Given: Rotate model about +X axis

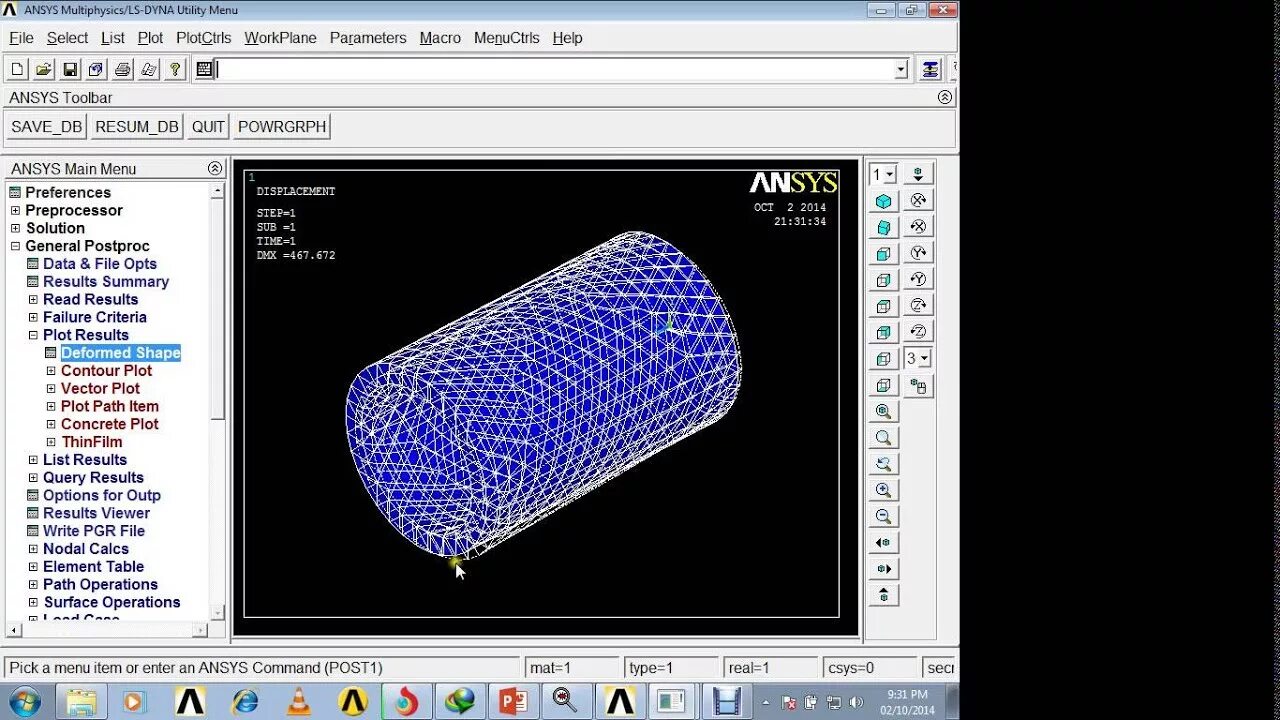Looking at the screenshot, I should (x=918, y=201).
